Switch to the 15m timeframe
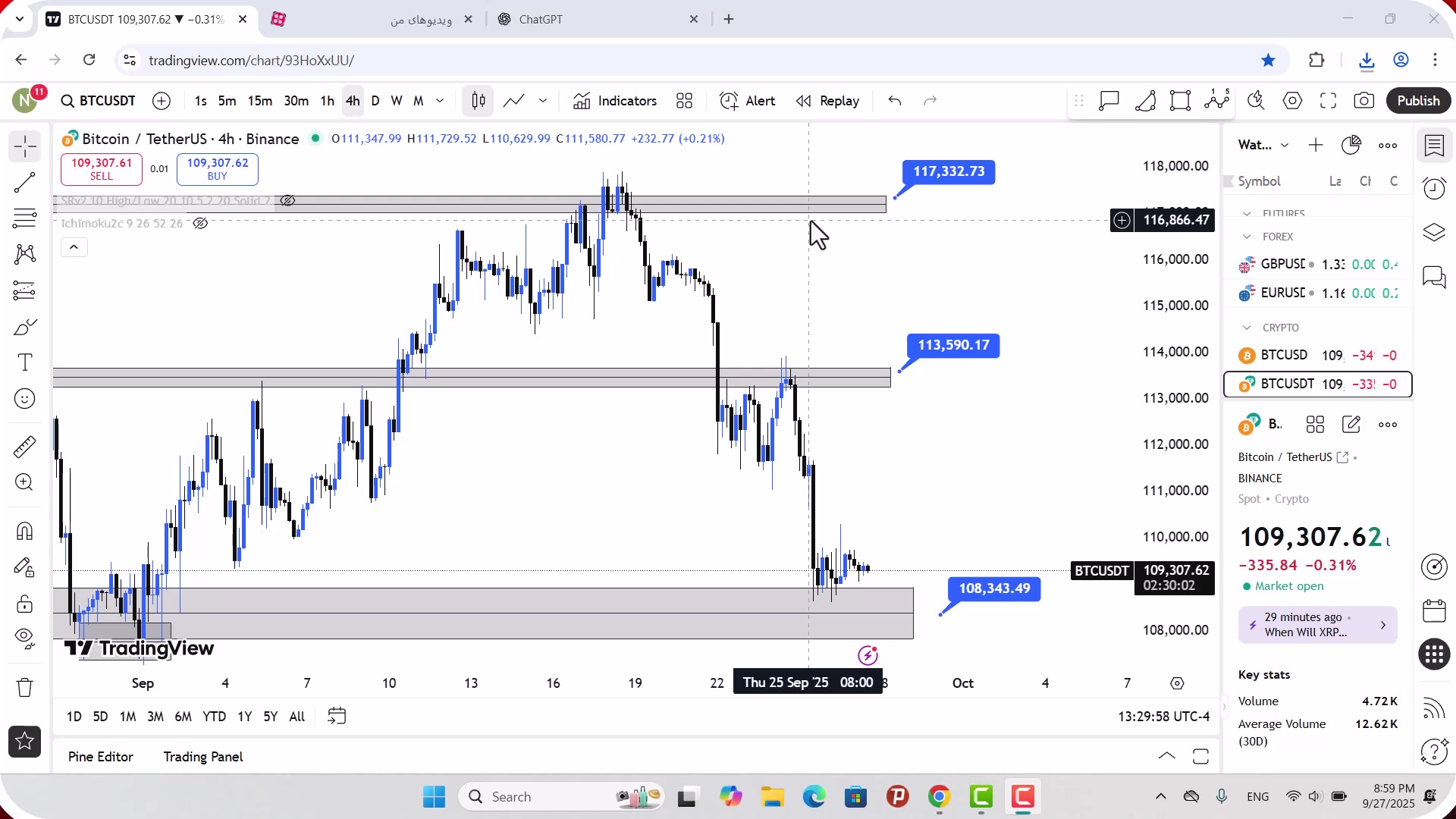1456x819 pixels. (x=260, y=101)
